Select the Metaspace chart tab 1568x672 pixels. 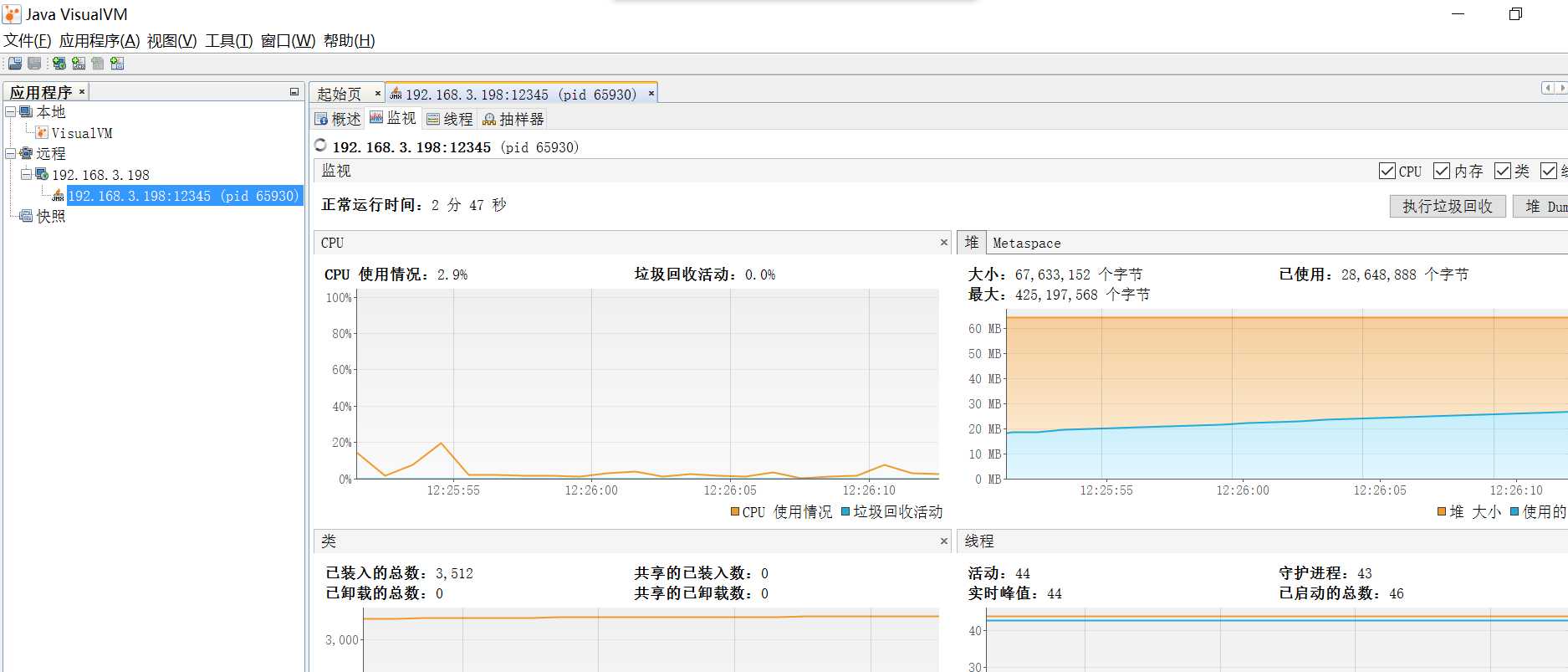(1027, 244)
